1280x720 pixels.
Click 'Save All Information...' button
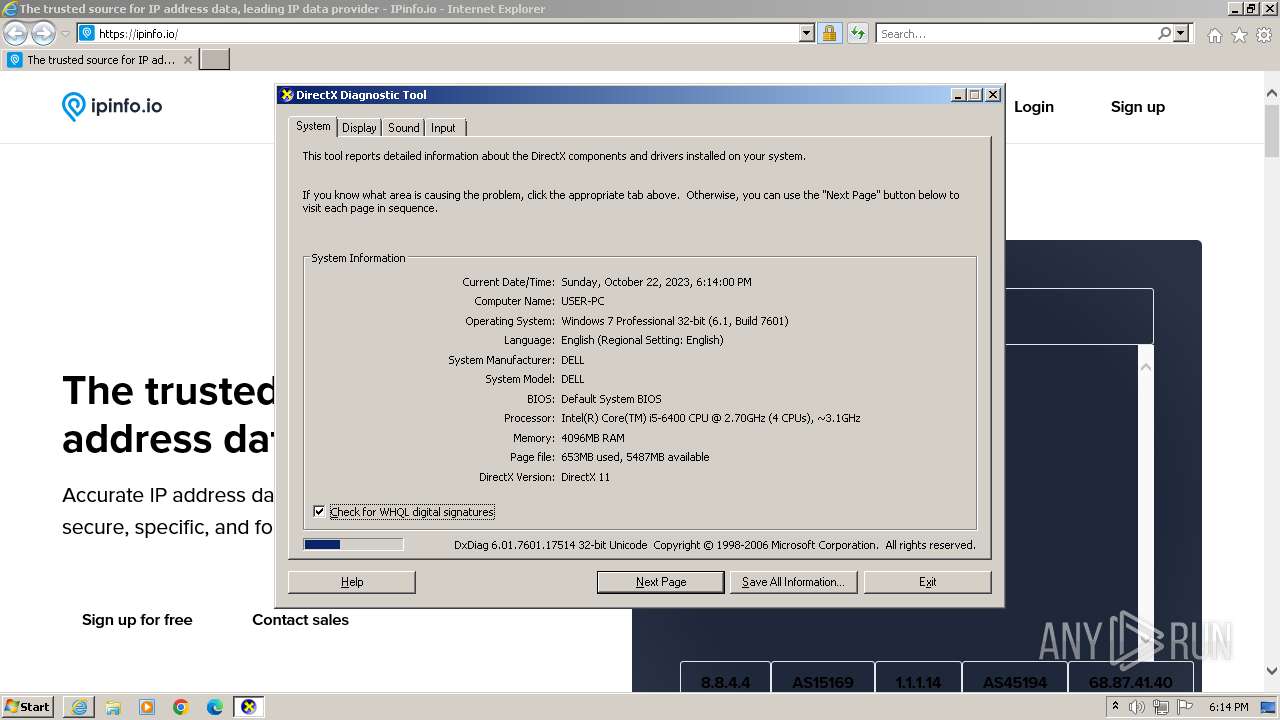point(793,582)
